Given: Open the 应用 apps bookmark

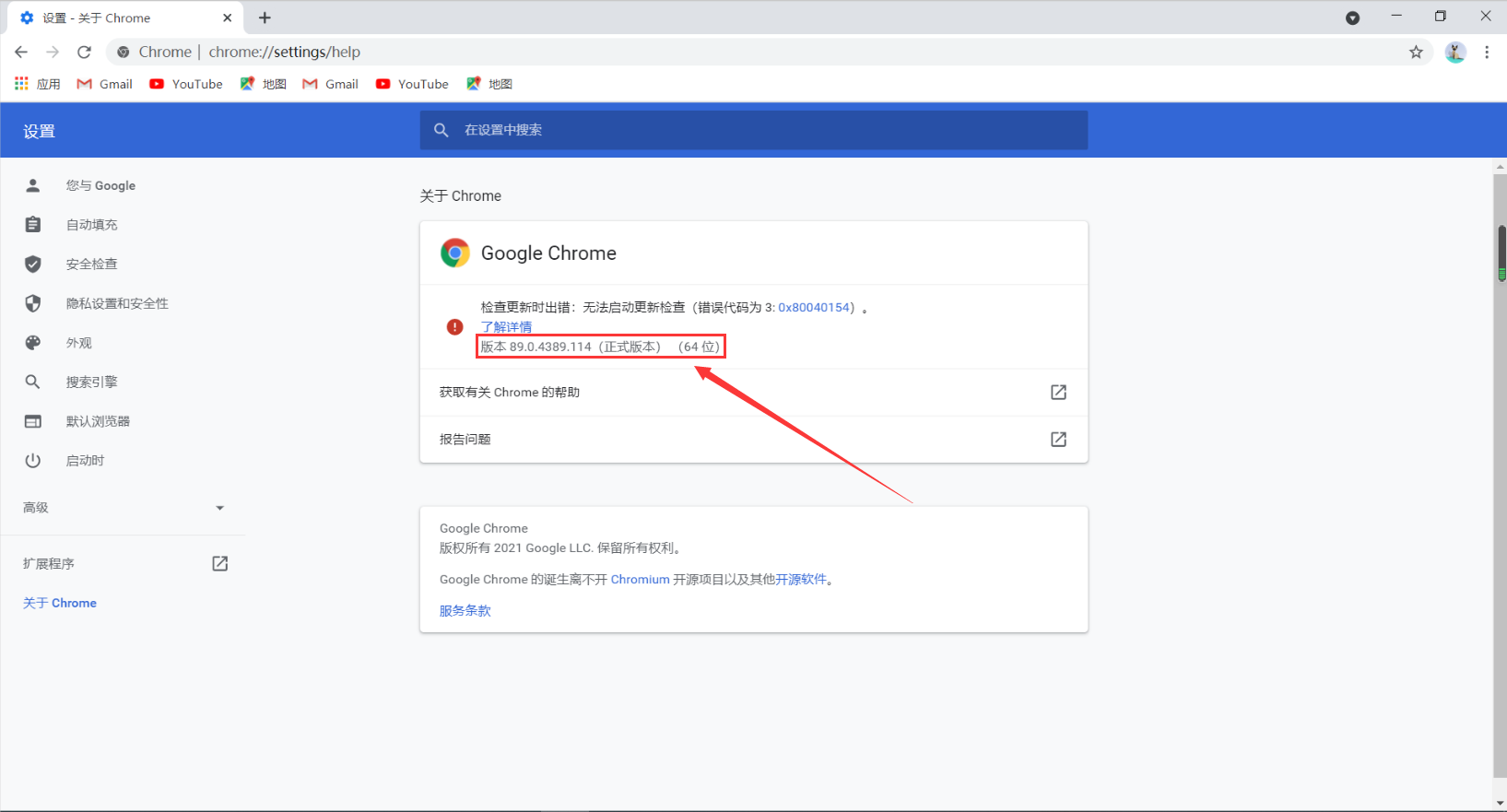Looking at the screenshot, I should (38, 84).
